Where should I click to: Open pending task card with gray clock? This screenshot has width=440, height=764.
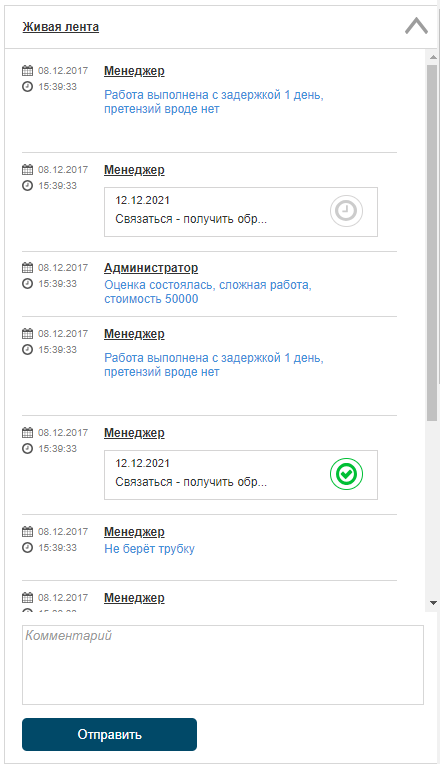pyautogui.click(x=241, y=212)
